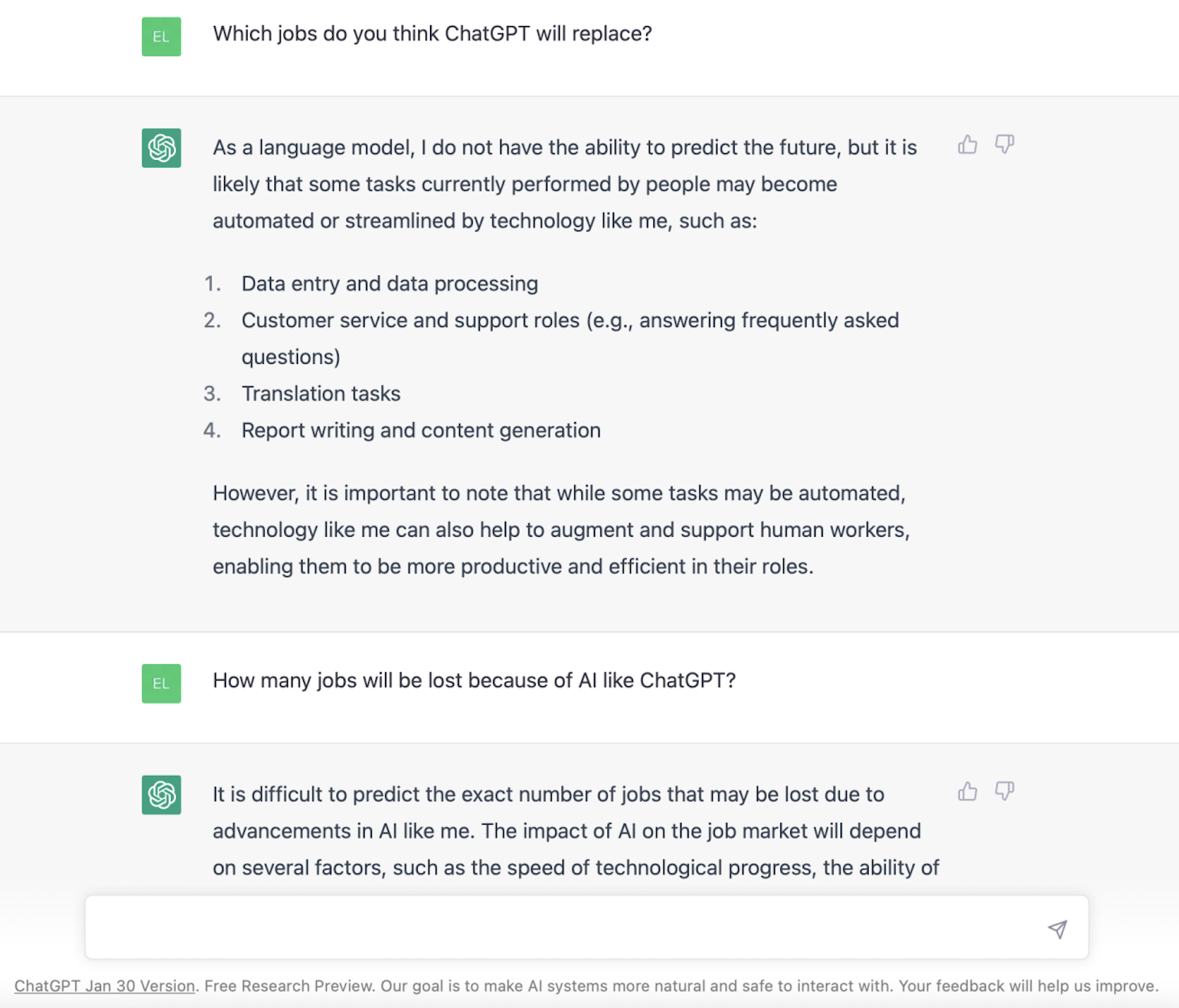Click the ChatGPT logo beside the second response
Viewport: 1179px width, 1008px height.
[161, 795]
